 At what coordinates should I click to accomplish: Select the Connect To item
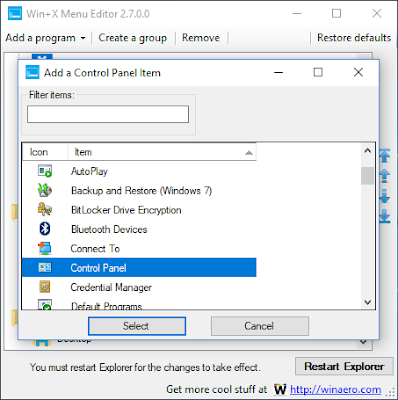(x=139, y=248)
